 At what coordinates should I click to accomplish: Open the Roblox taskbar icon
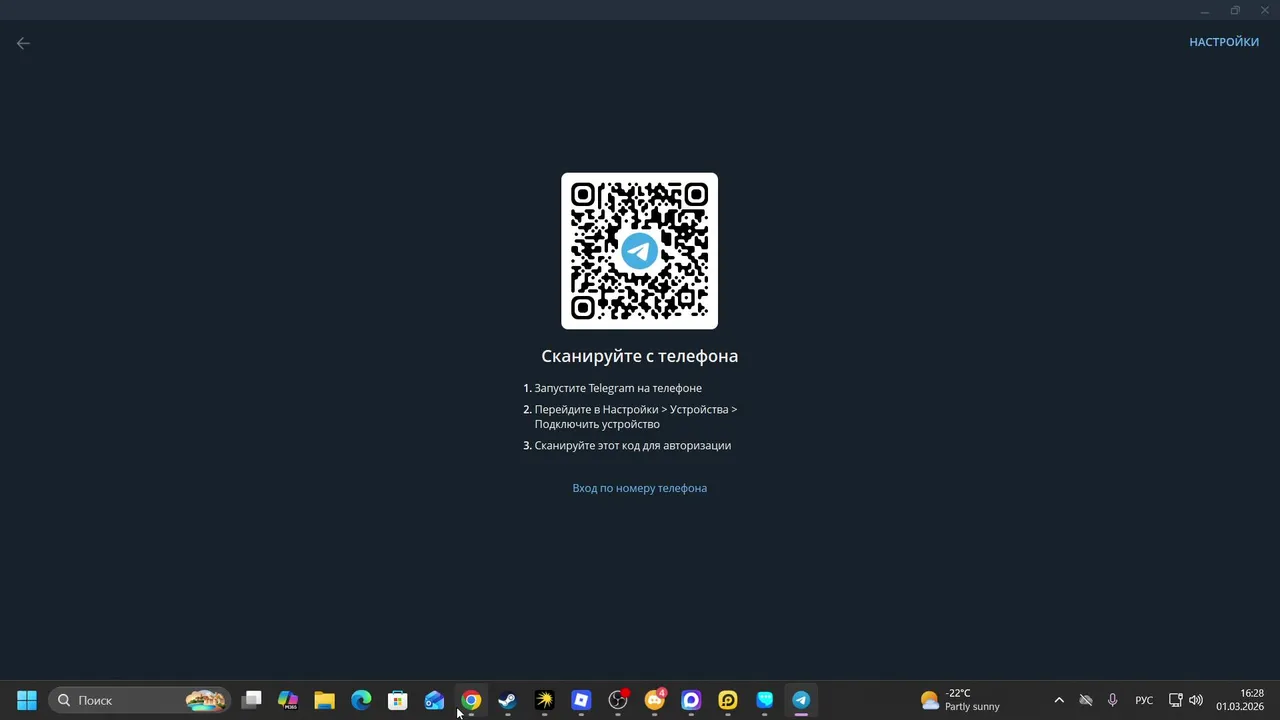pyautogui.click(x=581, y=700)
